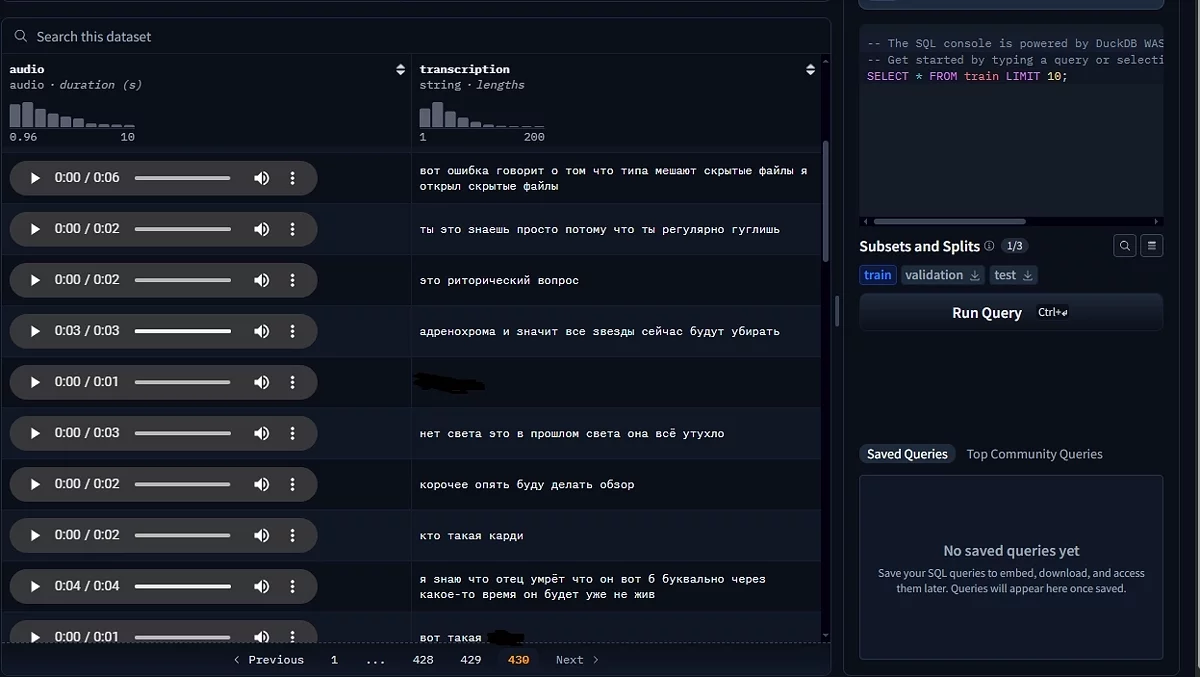Click the search icon in Subsets and Splits
Image resolution: width=1200 pixels, height=677 pixels.
1125,246
